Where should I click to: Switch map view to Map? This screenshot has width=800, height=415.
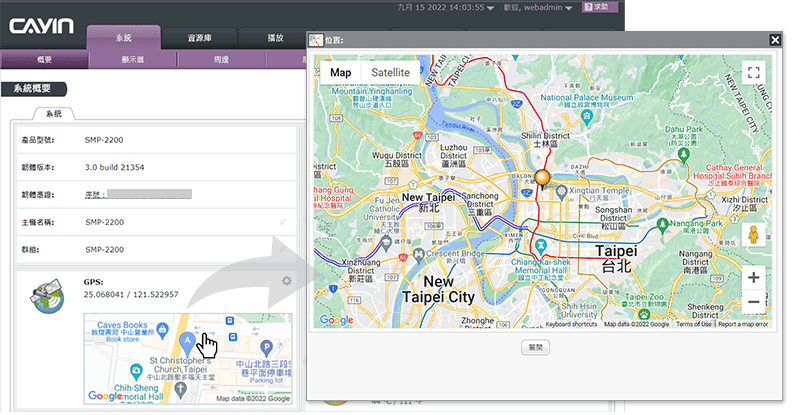(340, 72)
